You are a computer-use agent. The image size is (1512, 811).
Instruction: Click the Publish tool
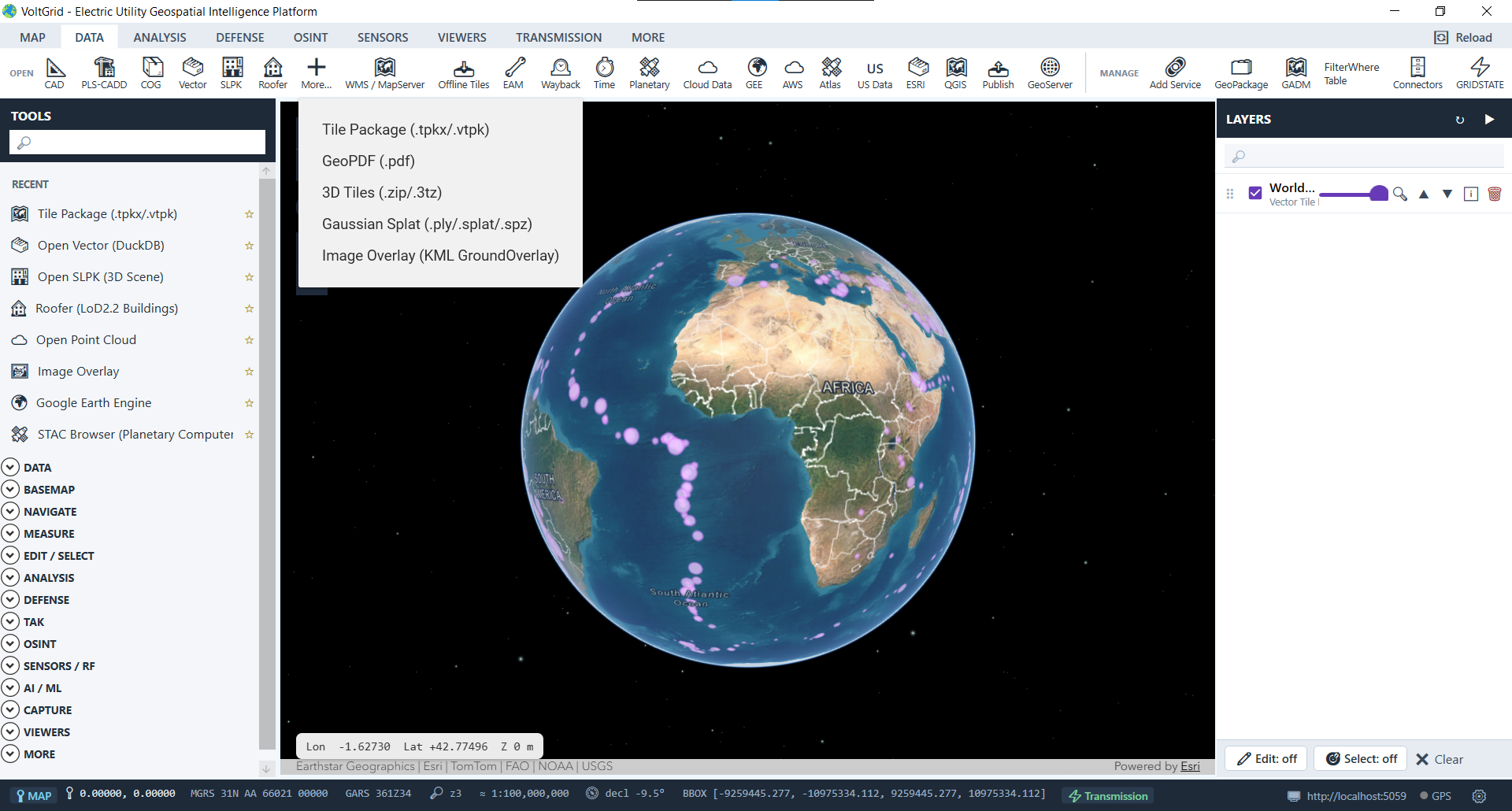999,73
